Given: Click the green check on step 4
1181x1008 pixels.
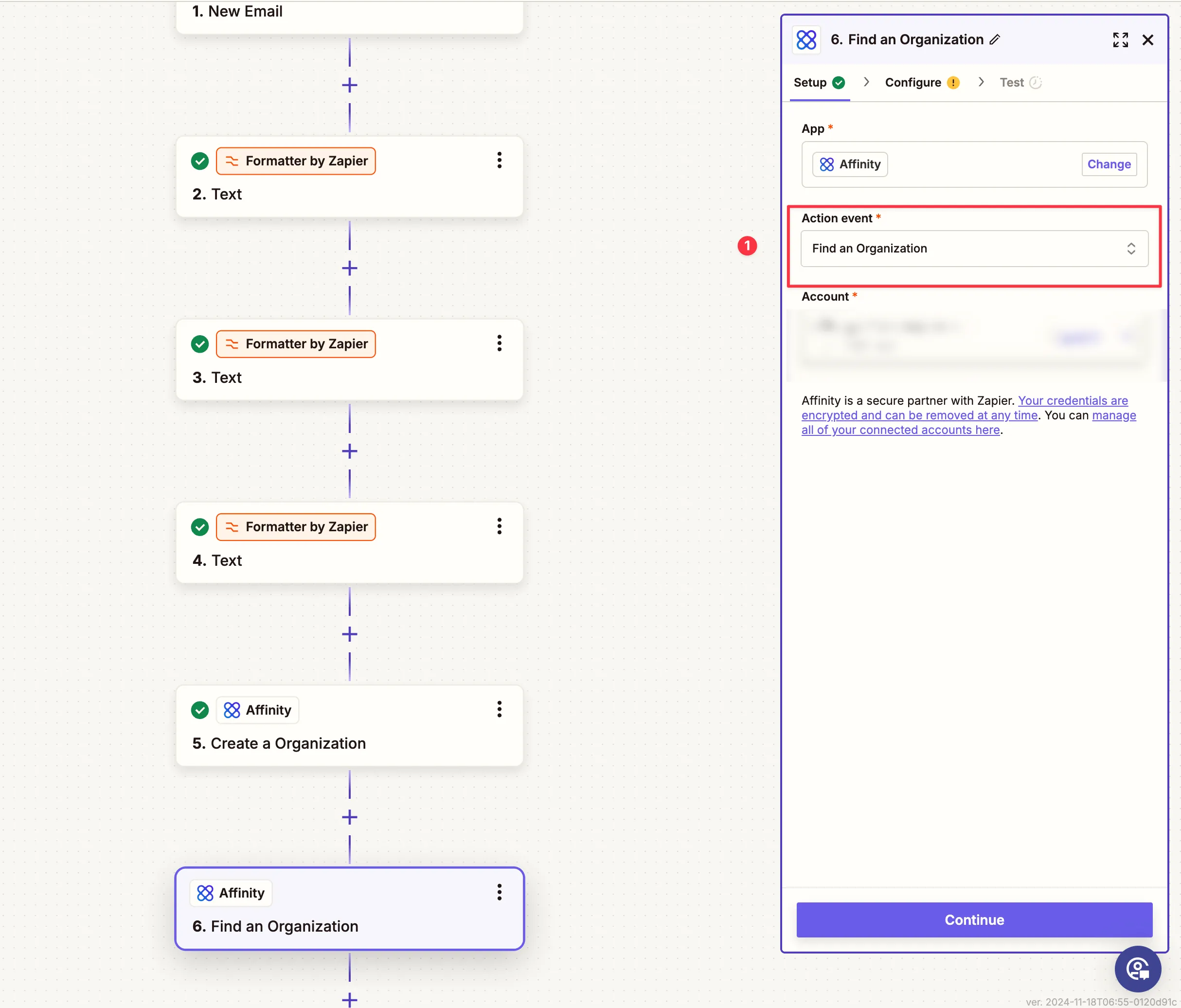Looking at the screenshot, I should 199,527.
